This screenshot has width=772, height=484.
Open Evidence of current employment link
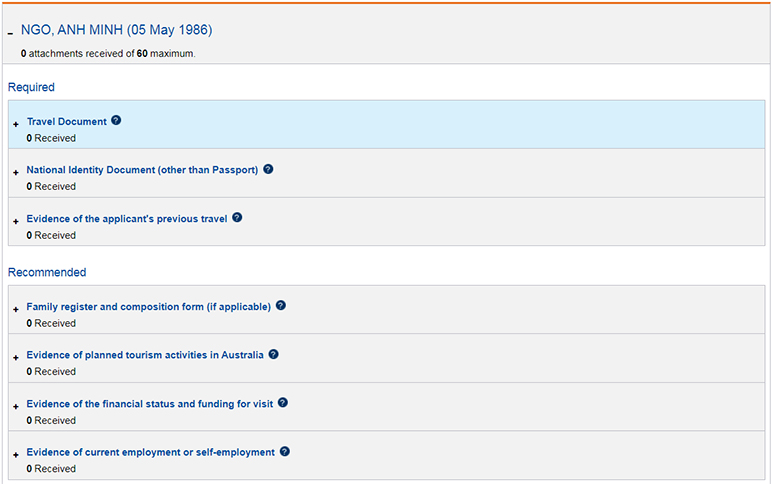(x=151, y=452)
